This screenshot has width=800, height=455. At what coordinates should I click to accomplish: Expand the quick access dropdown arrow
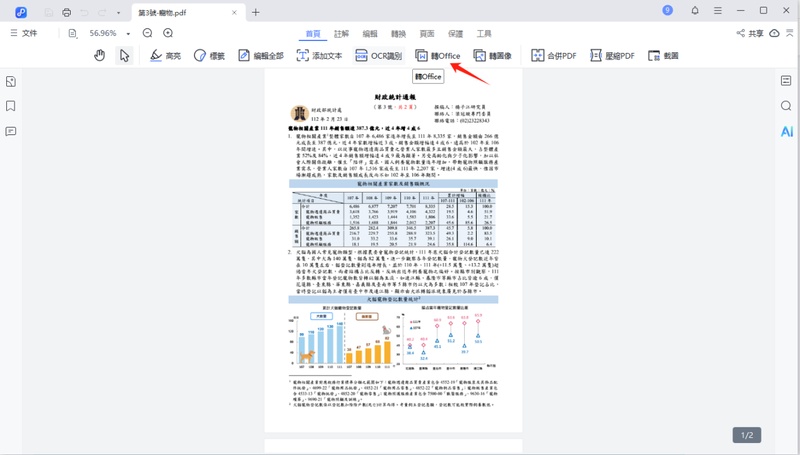tap(118, 13)
